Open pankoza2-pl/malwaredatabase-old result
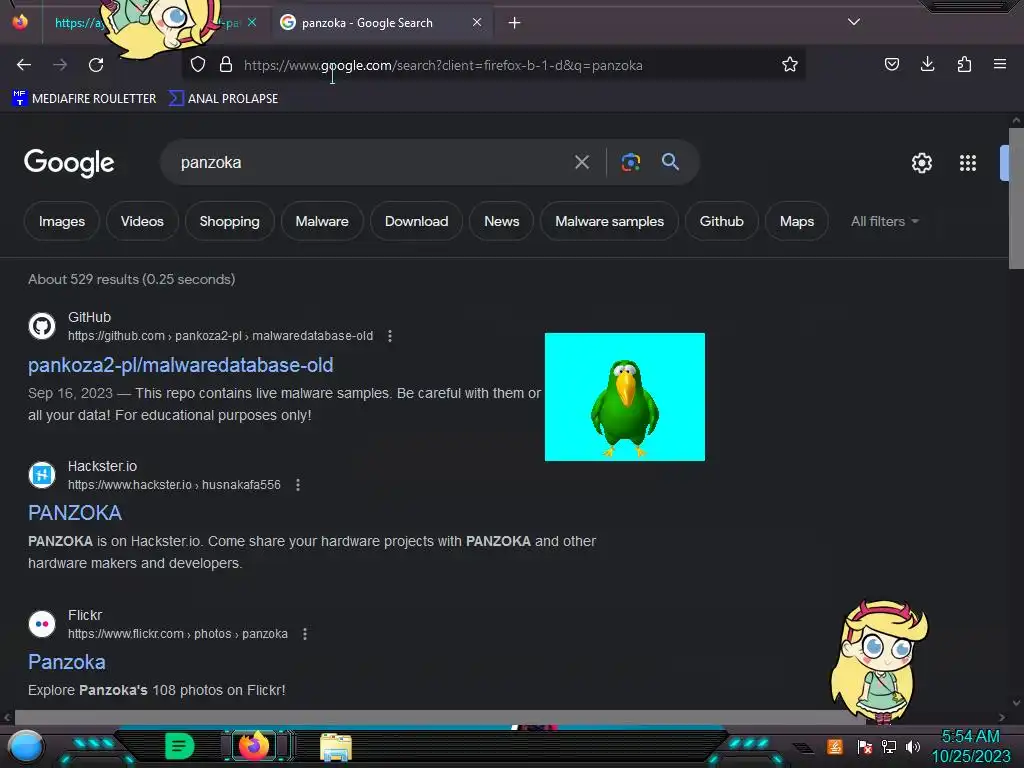The image size is (1024, 768). tap(180, 365)
